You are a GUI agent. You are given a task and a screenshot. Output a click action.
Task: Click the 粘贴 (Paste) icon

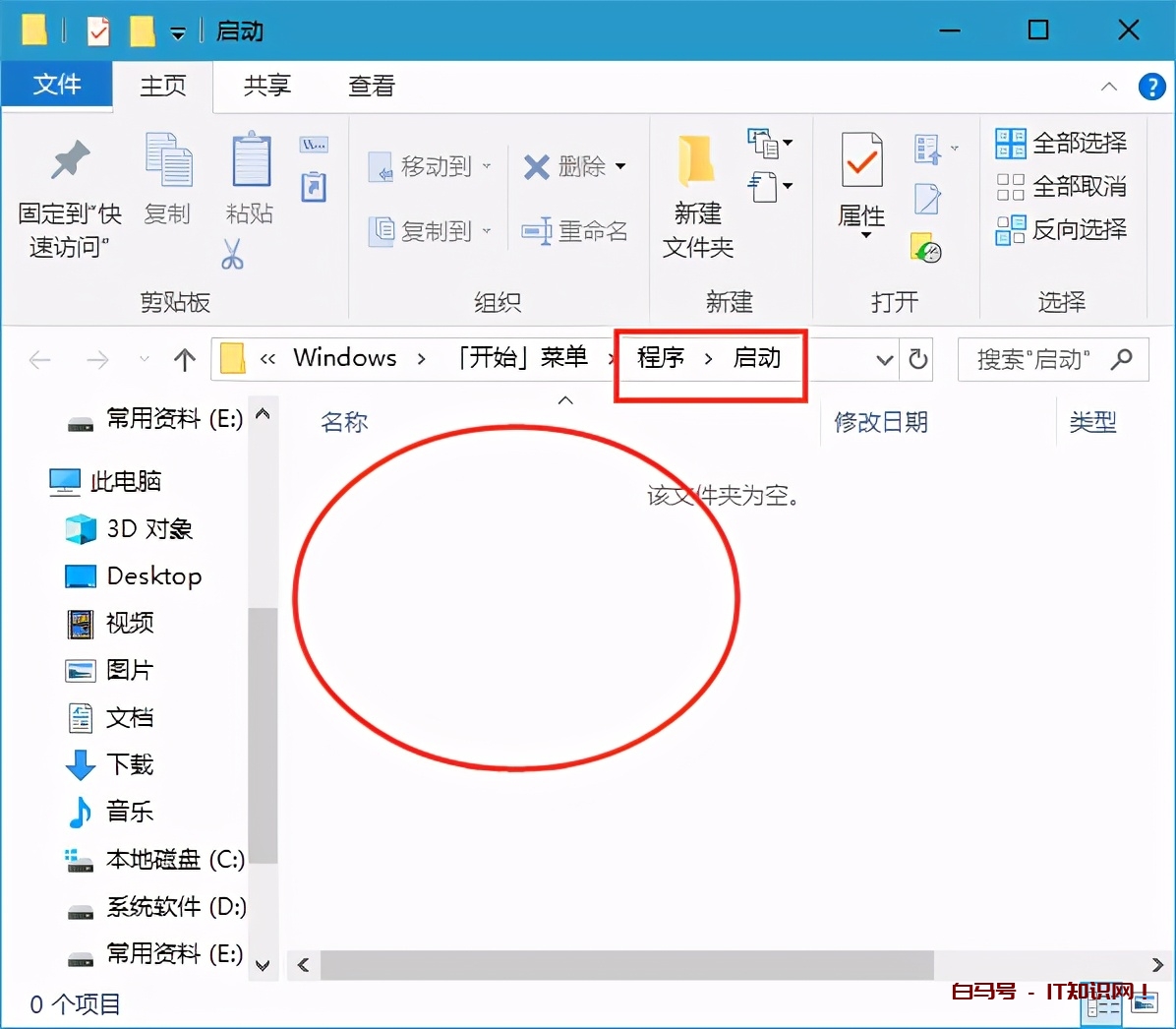(x=250, y=177)
